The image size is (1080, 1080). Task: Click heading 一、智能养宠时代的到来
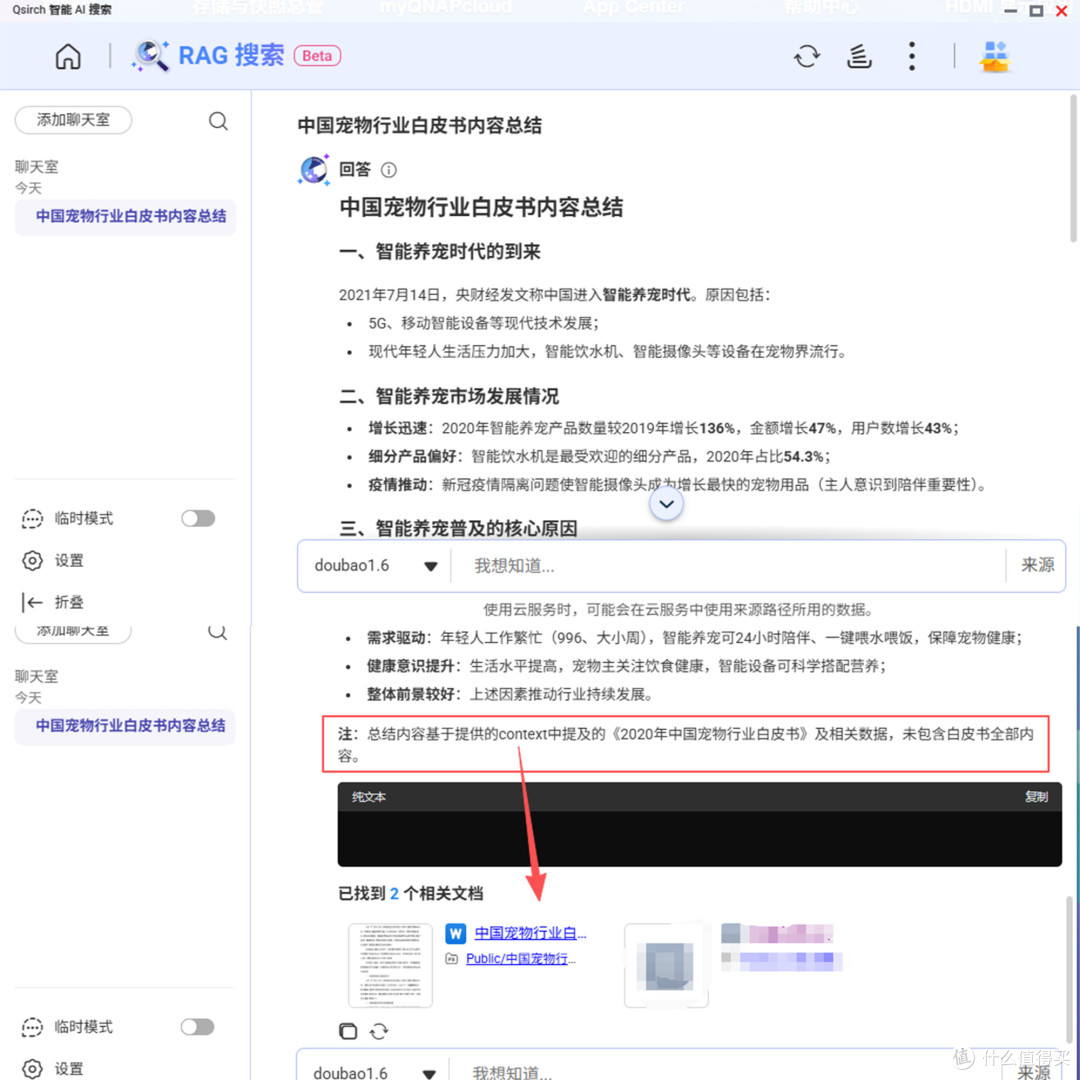point(440,252)
